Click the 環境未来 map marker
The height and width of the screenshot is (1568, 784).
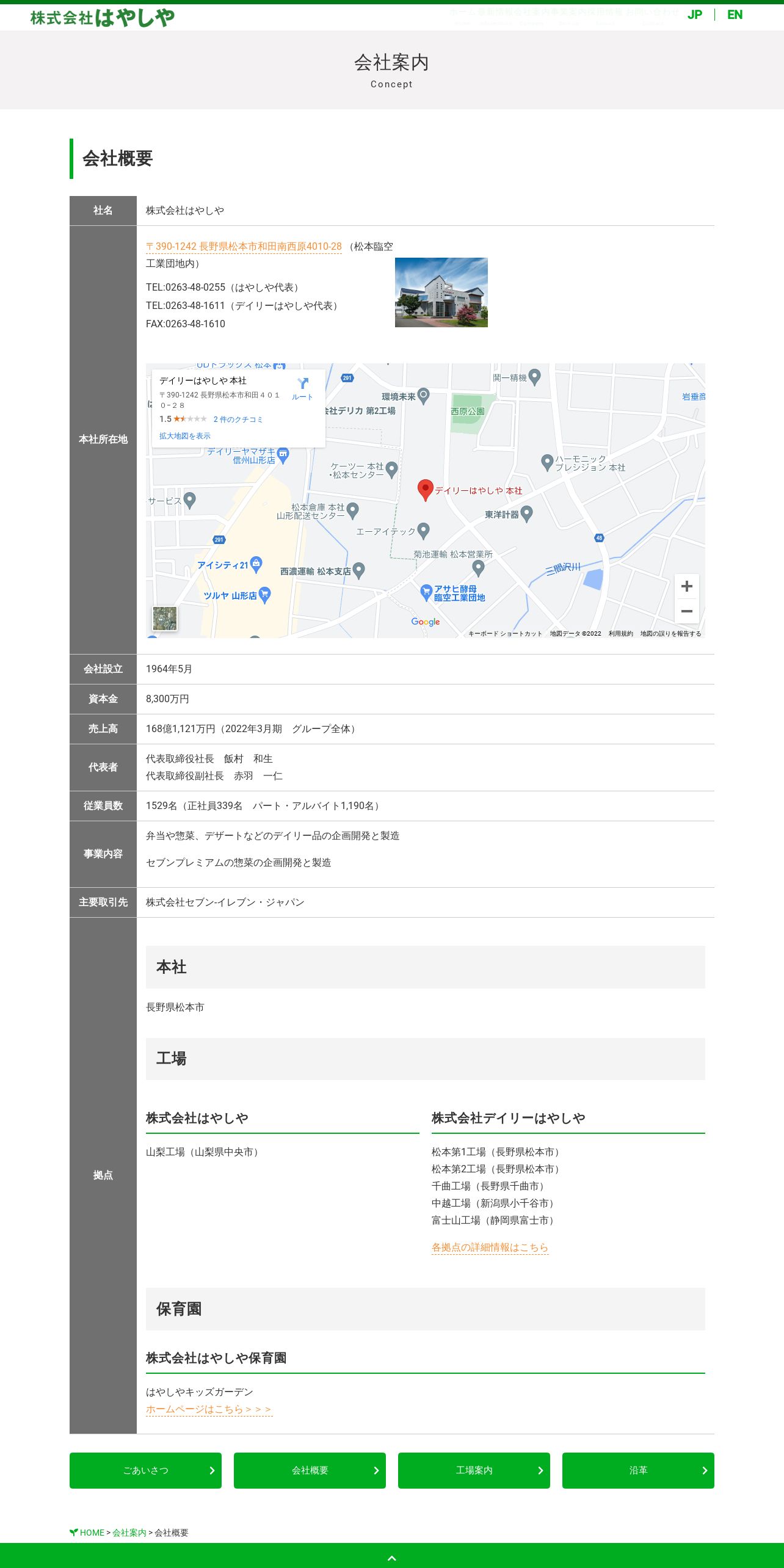(x=423, y=396)
